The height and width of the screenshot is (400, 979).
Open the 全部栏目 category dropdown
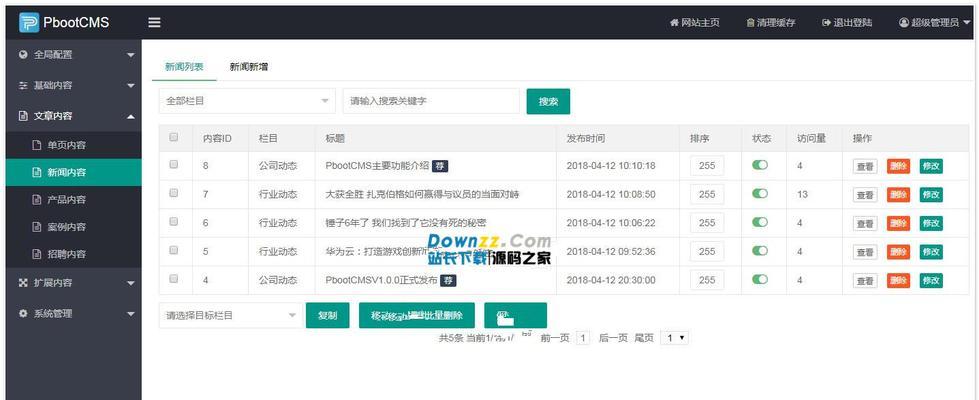coord(247,101)
